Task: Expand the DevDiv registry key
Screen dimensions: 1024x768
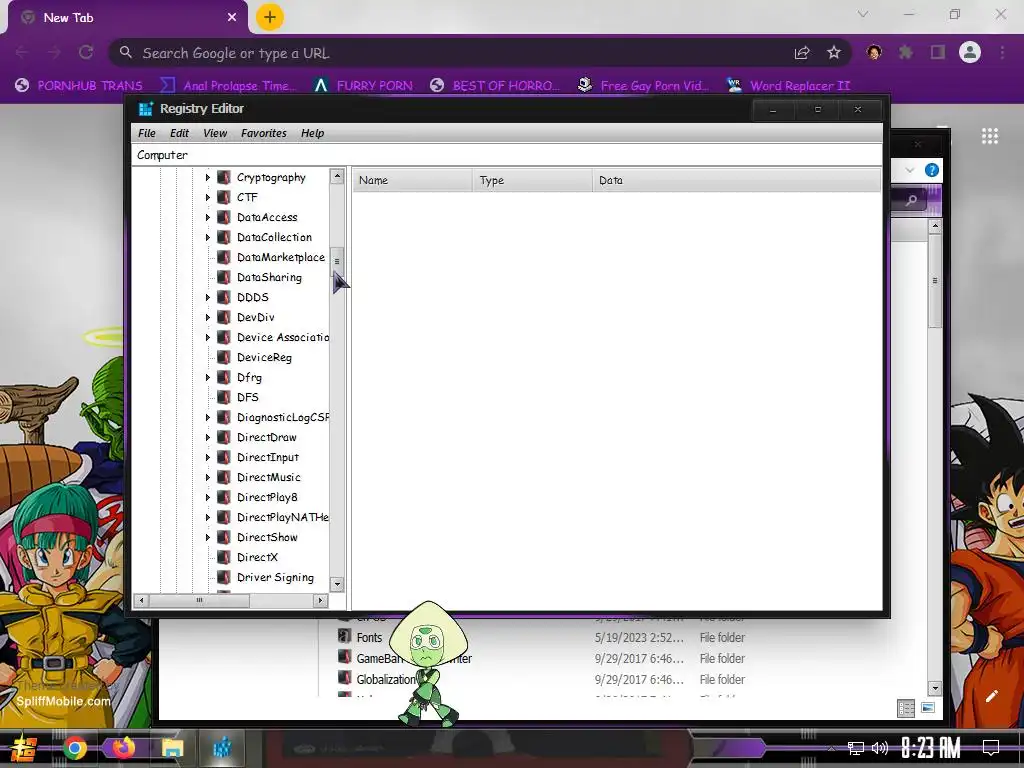Action: (x=208, y=317)
